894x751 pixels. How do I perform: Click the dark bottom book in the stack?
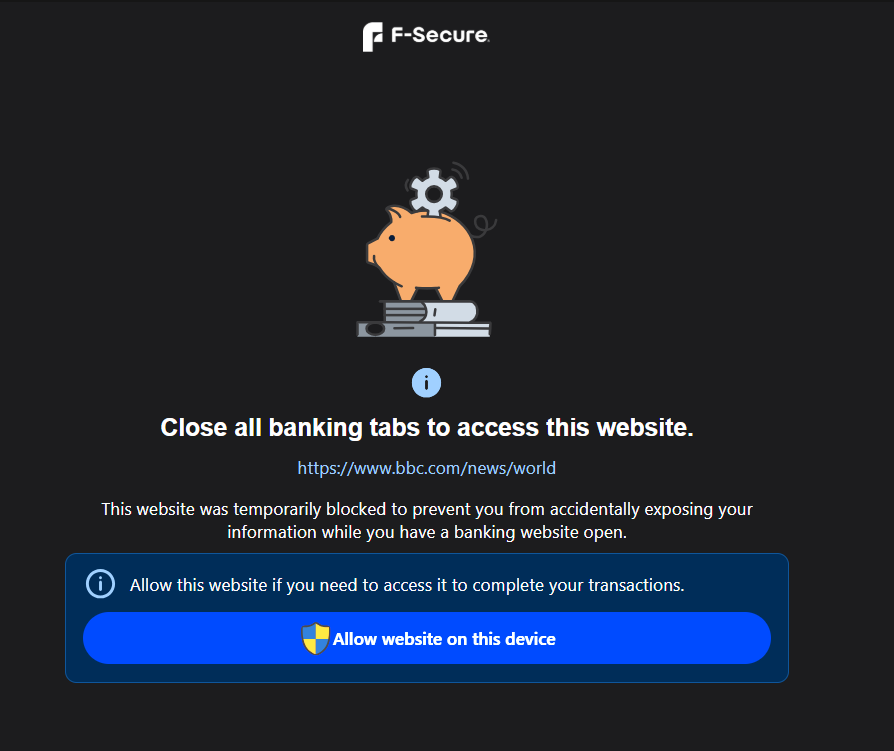pyautogui.click(x=423, y=330)
